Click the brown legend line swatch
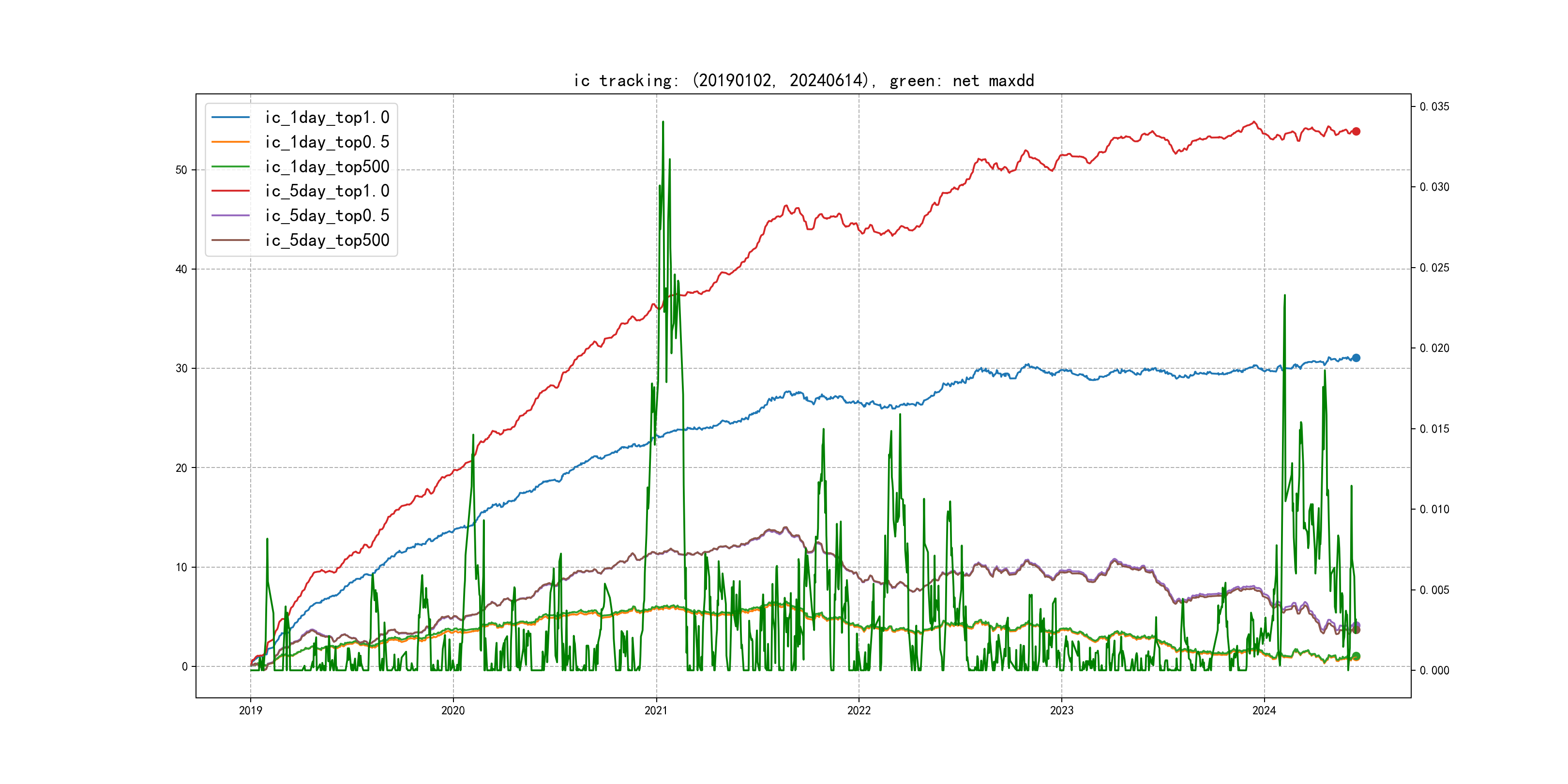 [231, 241]
